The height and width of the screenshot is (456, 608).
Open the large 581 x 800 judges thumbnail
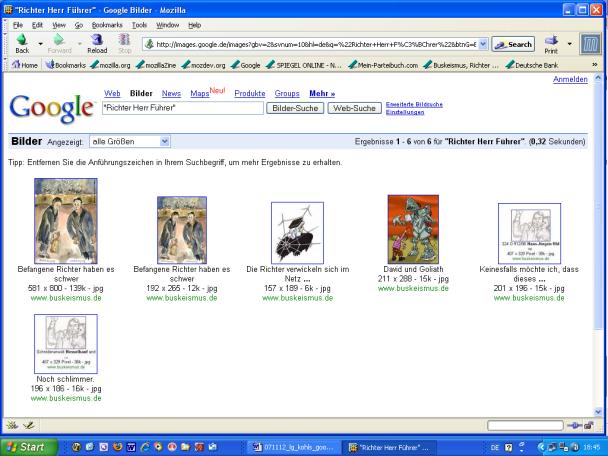(66, 221)
